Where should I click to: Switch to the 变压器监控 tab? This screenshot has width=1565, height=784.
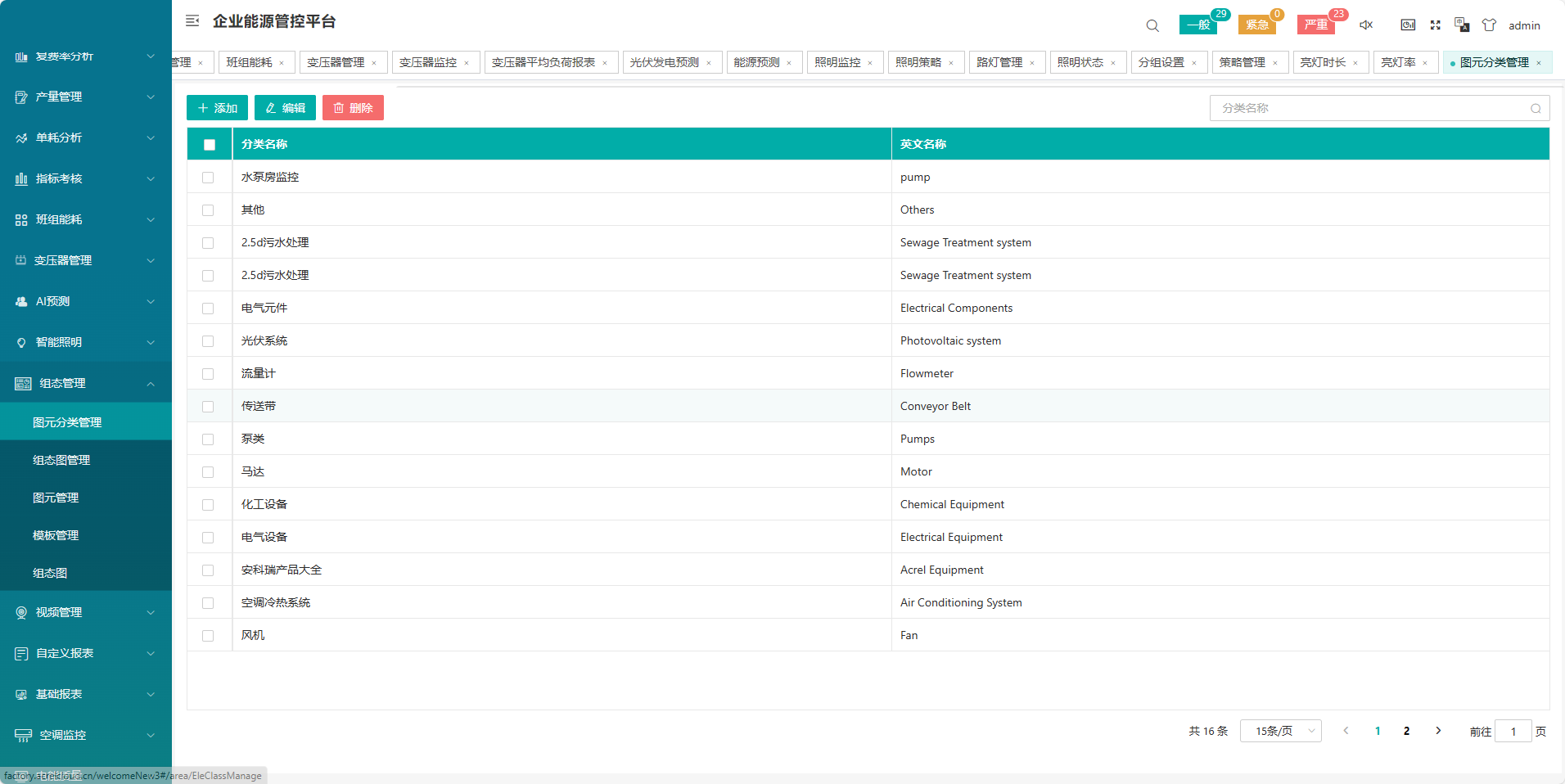coord(428,62)
